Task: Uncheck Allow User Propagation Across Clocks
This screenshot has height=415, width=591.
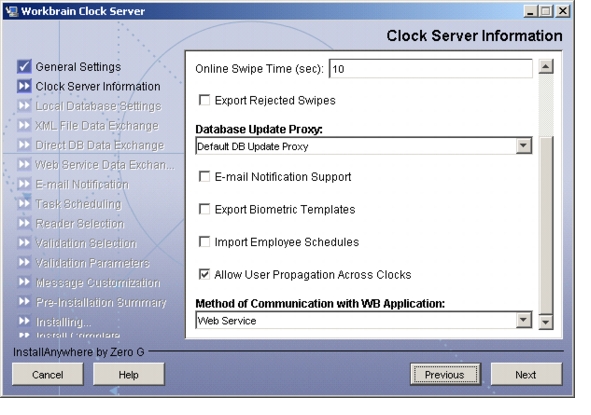Action: tap(204, 274)
